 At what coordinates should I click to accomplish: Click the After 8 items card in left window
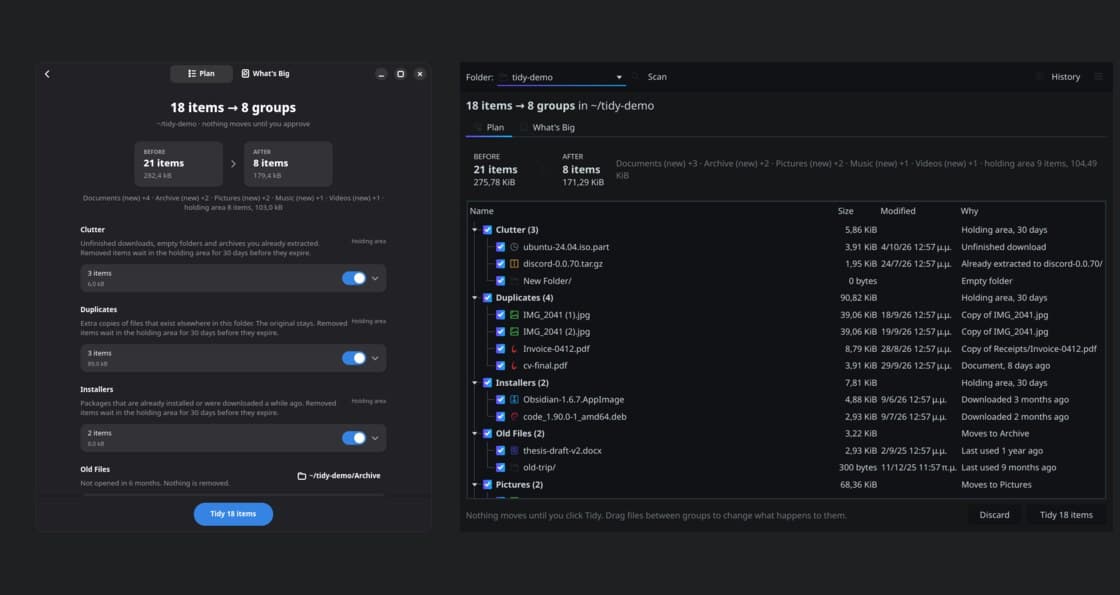(x=288, y=164)
